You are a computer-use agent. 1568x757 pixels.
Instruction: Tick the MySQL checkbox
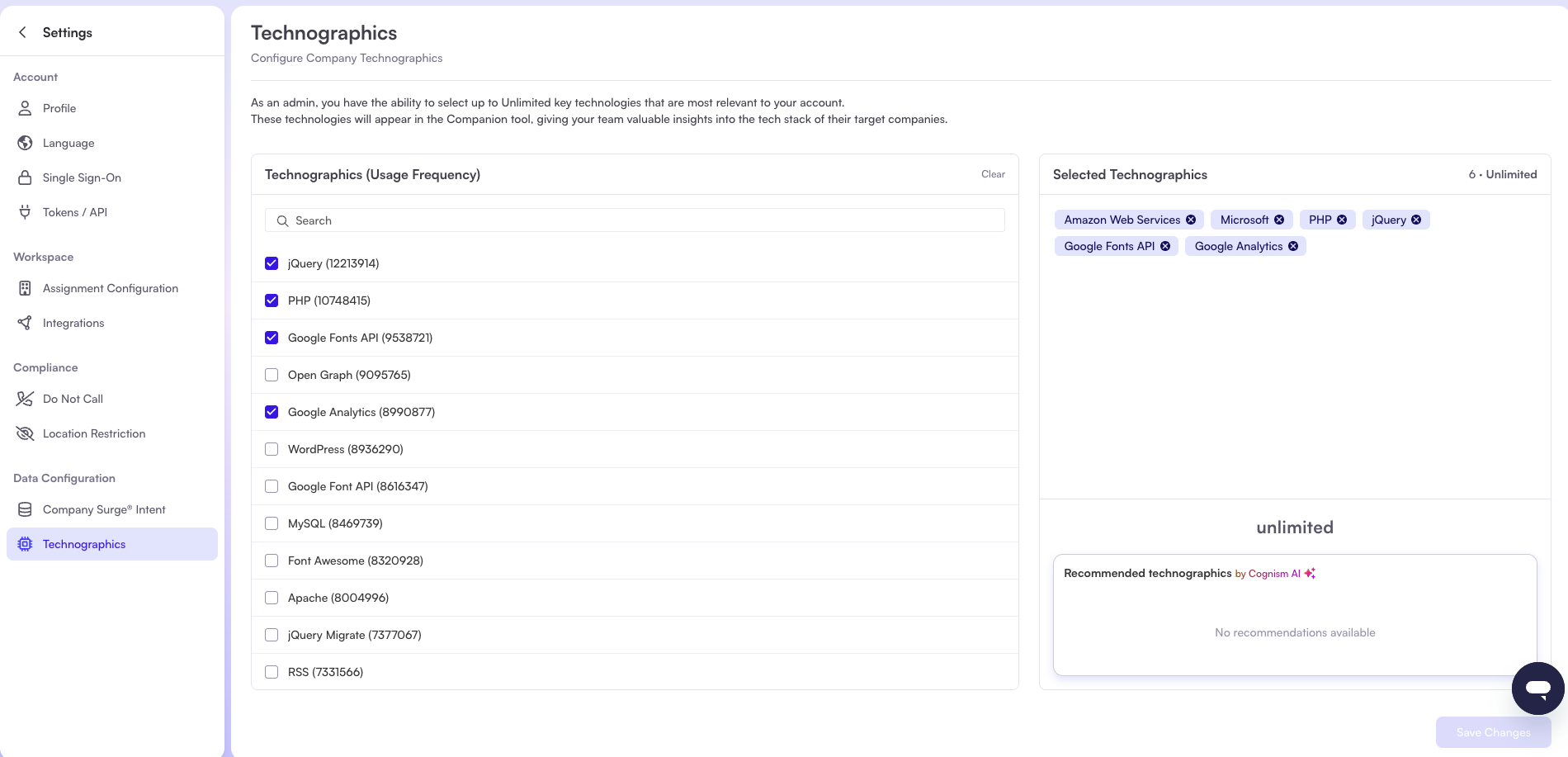[x=272, y=523]
